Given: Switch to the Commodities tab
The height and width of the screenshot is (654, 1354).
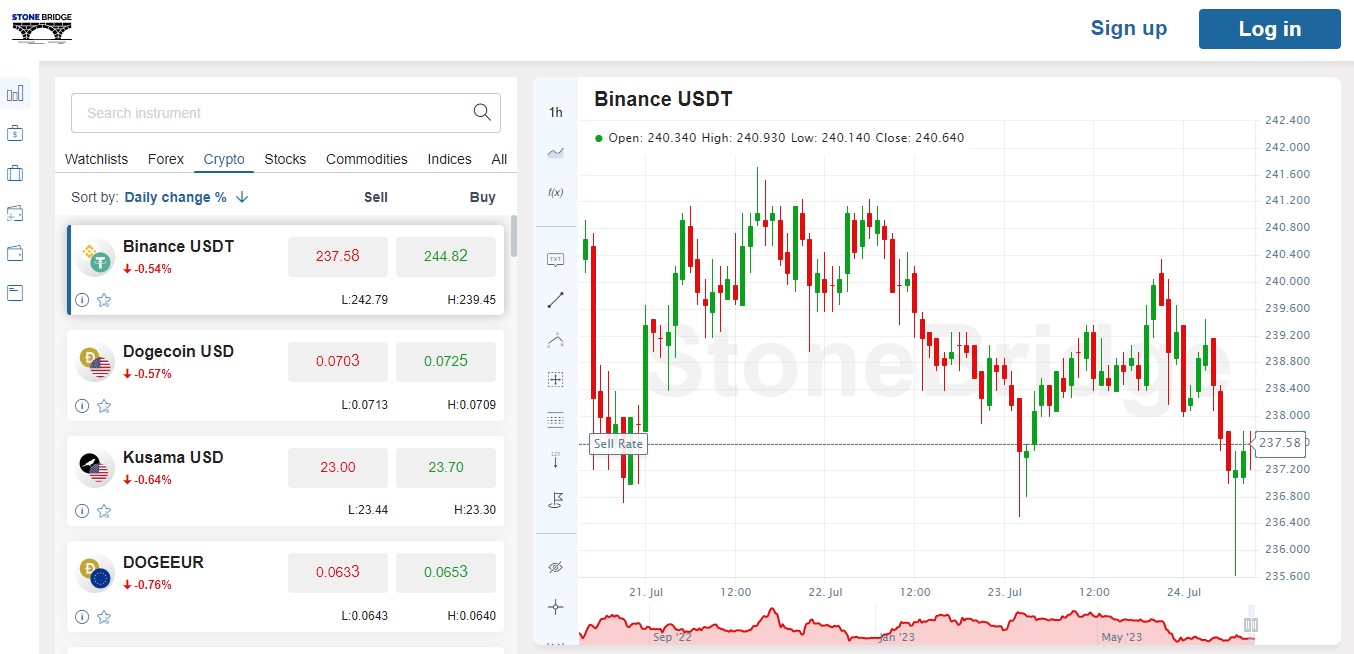Looking at the screenshot, I should [x=367, y=159].
